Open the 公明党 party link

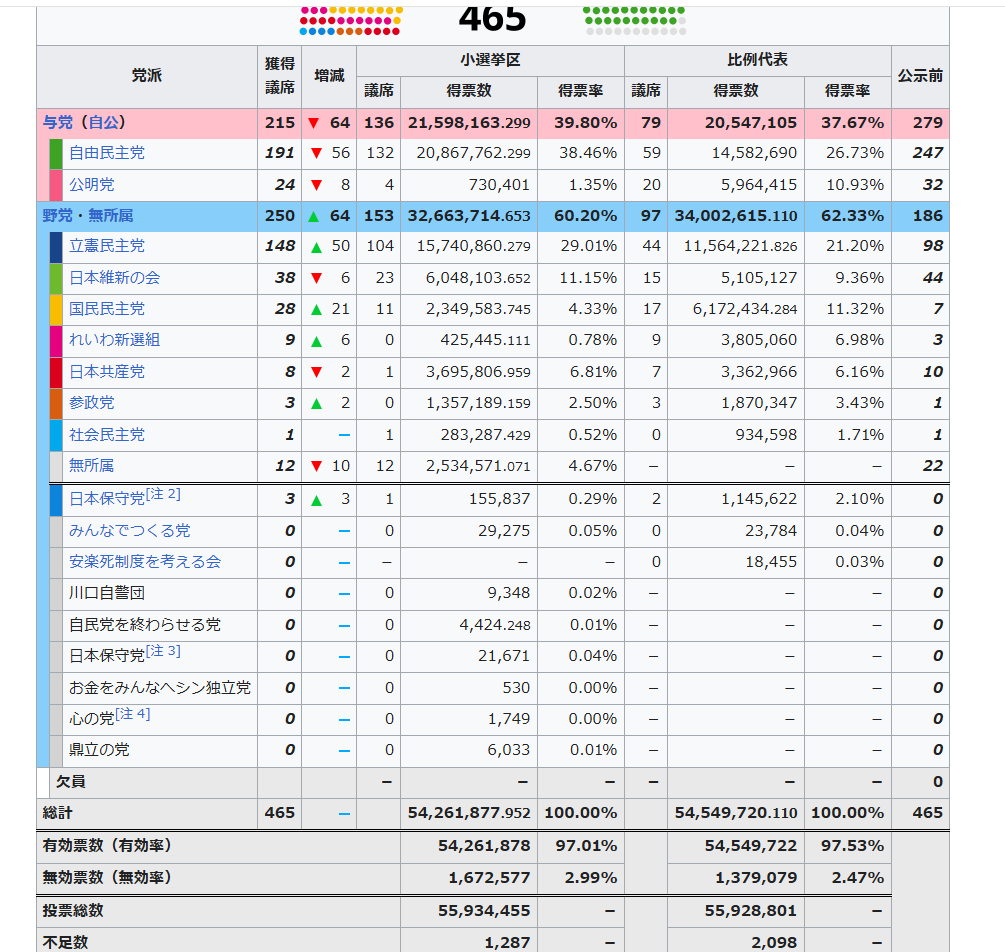click(x=92, y=185)
